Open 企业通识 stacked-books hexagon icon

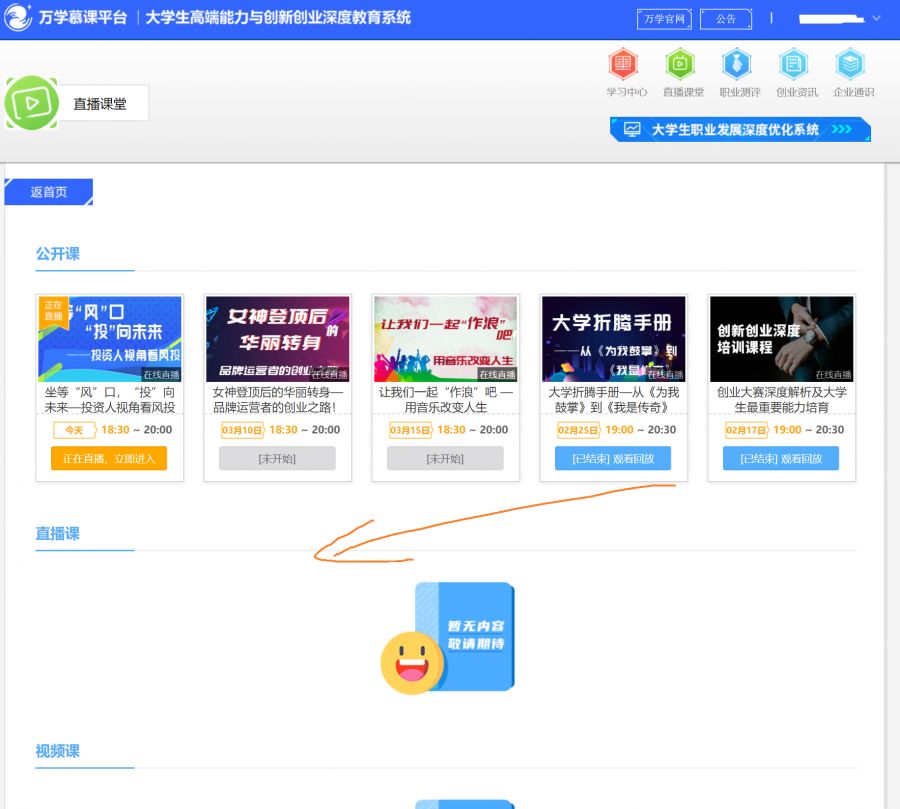tap(851, 65)
